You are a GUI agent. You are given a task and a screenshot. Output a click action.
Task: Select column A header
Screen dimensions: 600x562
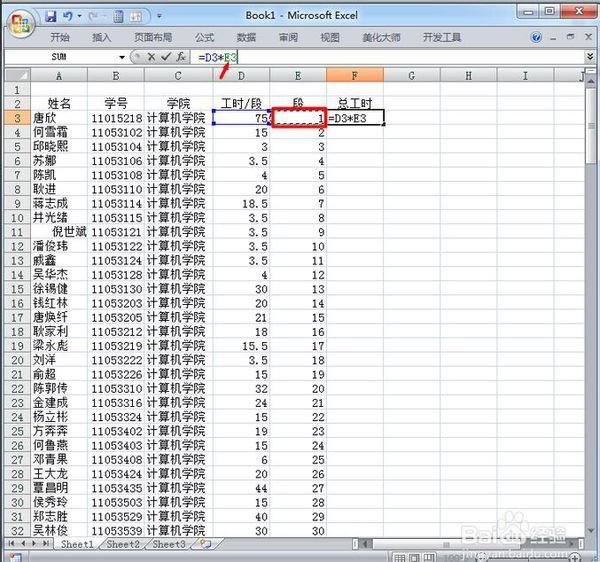point(59,75)
